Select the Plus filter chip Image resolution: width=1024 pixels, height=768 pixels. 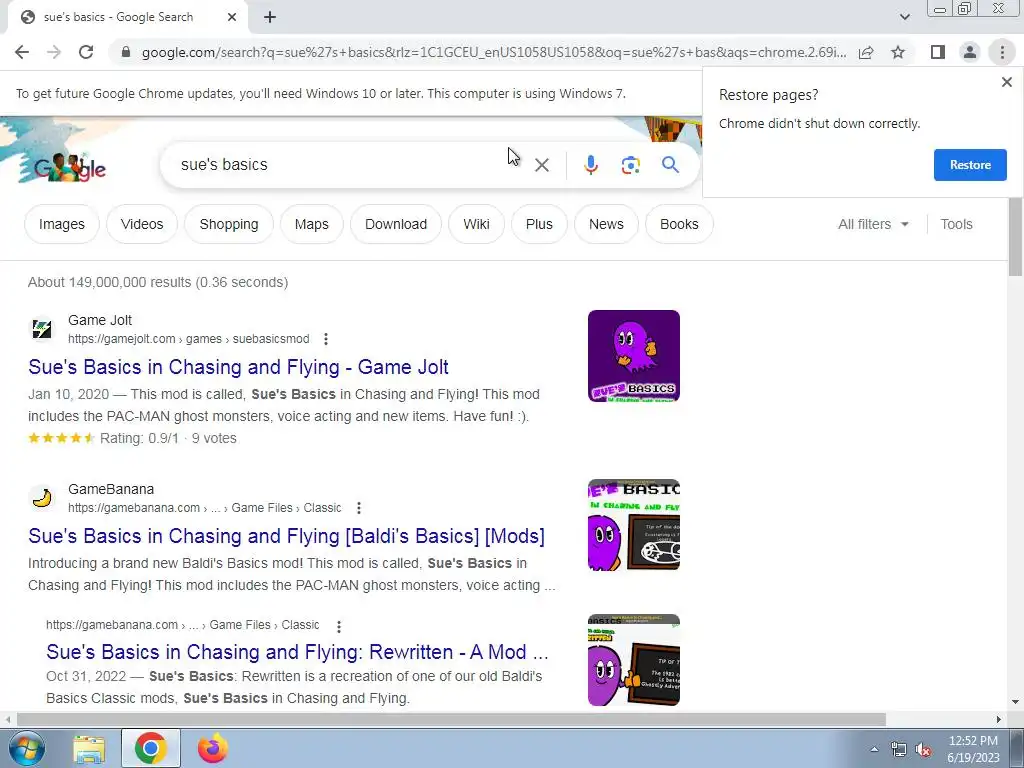pyautogui.click(x=539, y=224)
